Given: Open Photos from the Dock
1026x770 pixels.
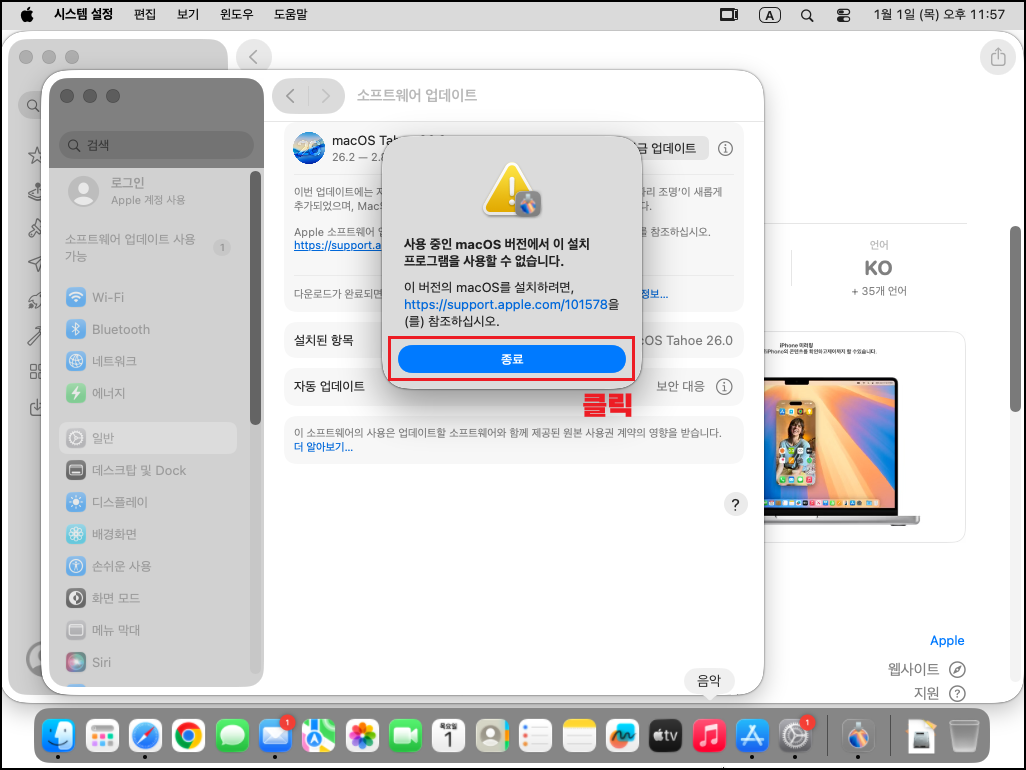Looking at the screenshot, I should [x=362, y=736].
